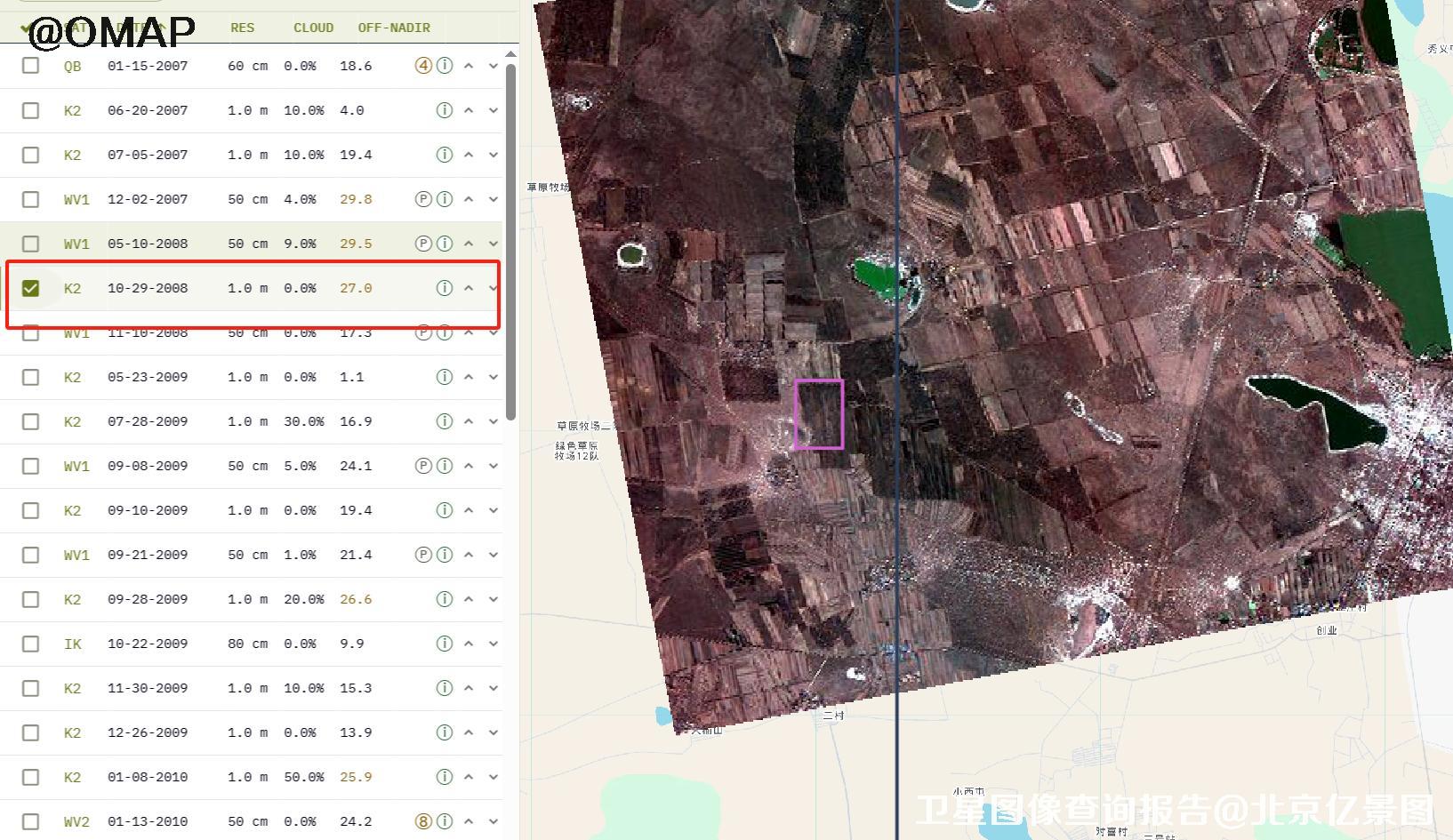1453x840 pixels.
Task: Click the P badge on WV1 09-08-2009
Action: (424, 466)
